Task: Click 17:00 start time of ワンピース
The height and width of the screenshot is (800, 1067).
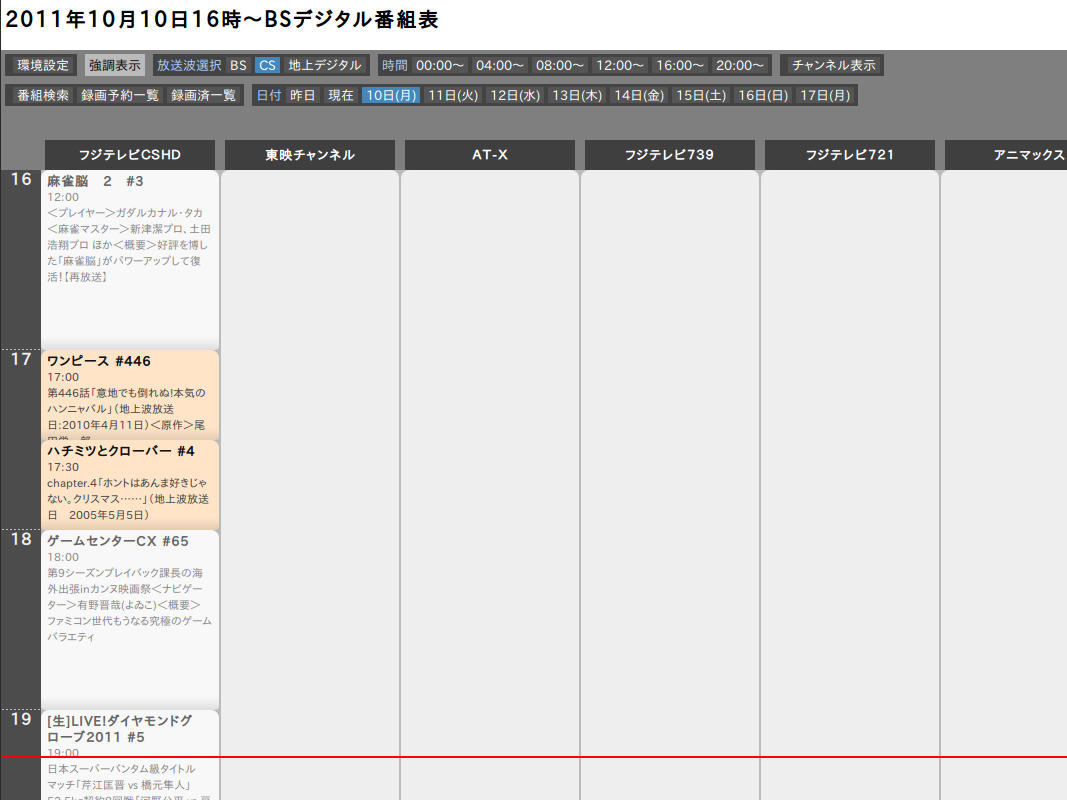Action: coord(63,377)
